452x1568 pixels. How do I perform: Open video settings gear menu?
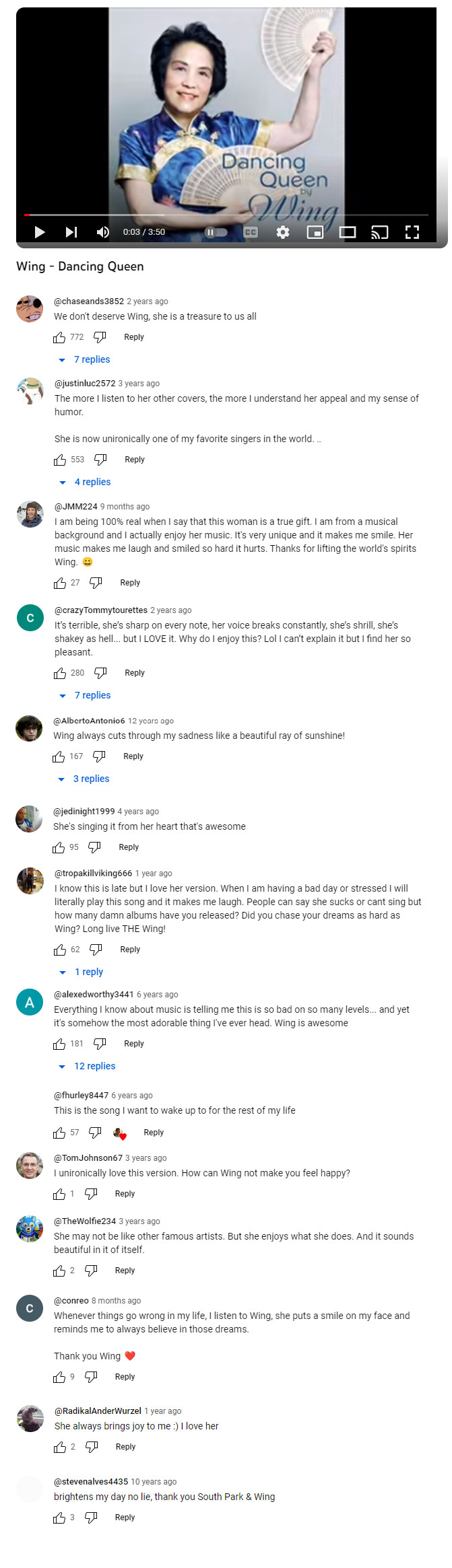point(283,232)
